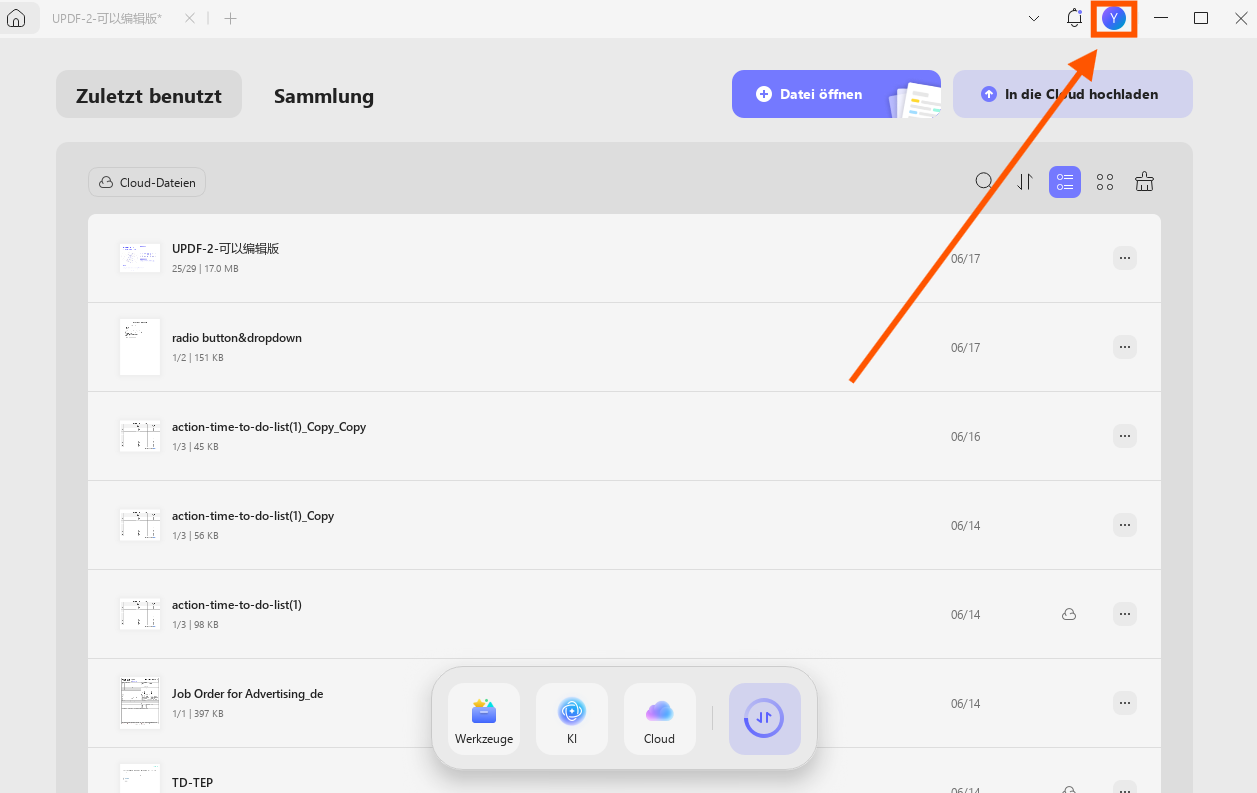Open more options for action-time-to-do-list(1)_Copy
The width and height of the screenshot is (1257, 793).
pyautogui.click(x=1125, y=525)
